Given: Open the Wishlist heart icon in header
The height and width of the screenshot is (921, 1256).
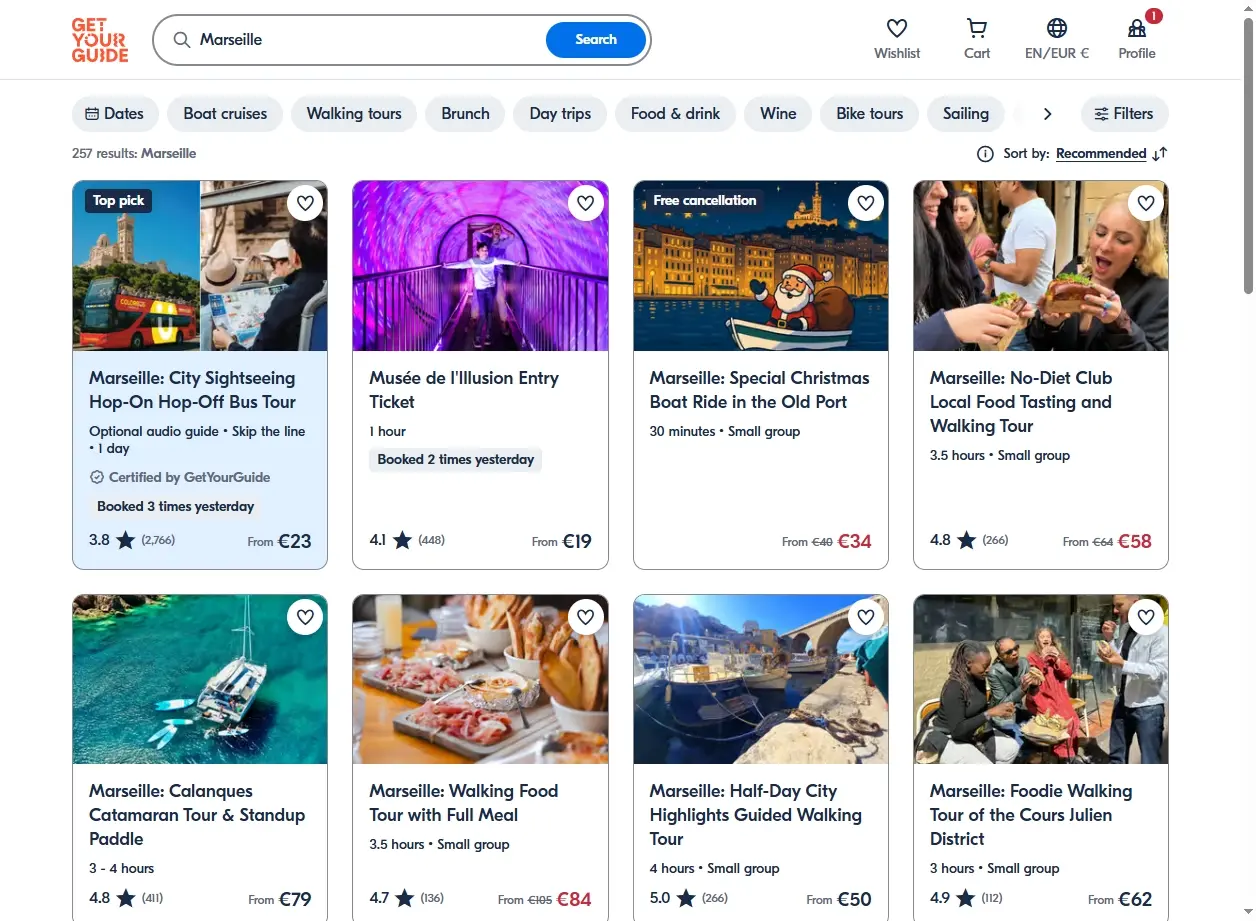Looking at the screenshot, I should (x=897, y=28).
